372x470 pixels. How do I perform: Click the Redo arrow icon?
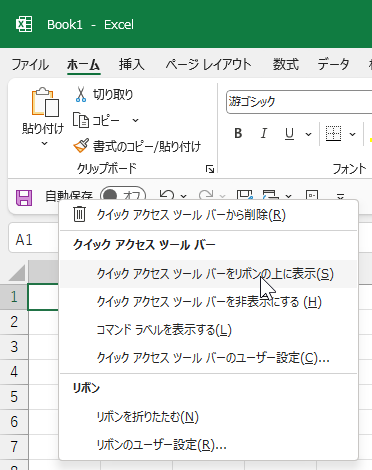(206, 195)
